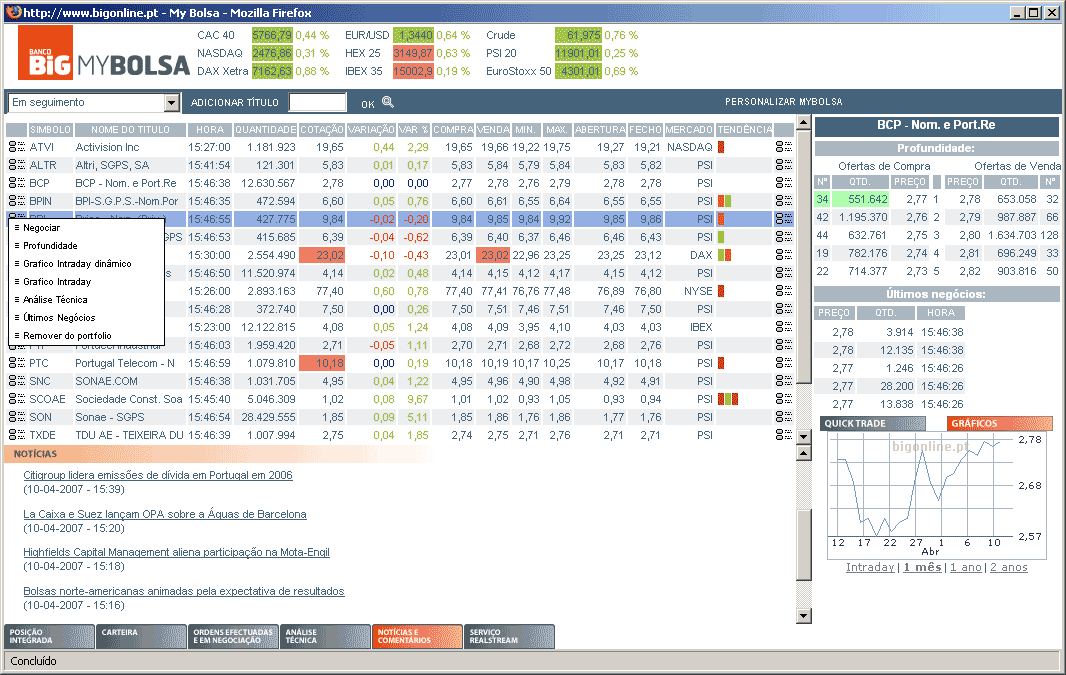Viewport: 1066px width, 675px height.
Task: Open the menu icon left of SON
Action: (16, 417)
